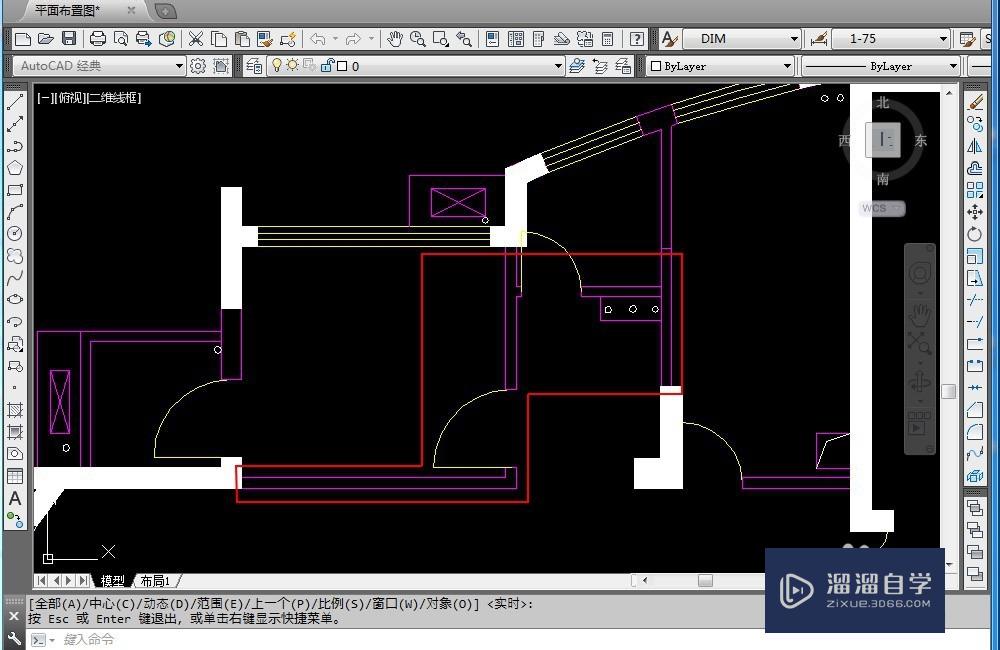Click the New drawing icon
The image size is (1000, 650).
[x=23, y=40]
